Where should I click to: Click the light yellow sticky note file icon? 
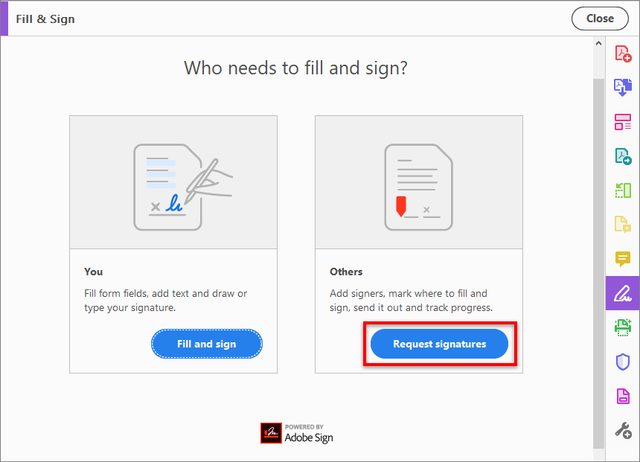tap(623, 224)
